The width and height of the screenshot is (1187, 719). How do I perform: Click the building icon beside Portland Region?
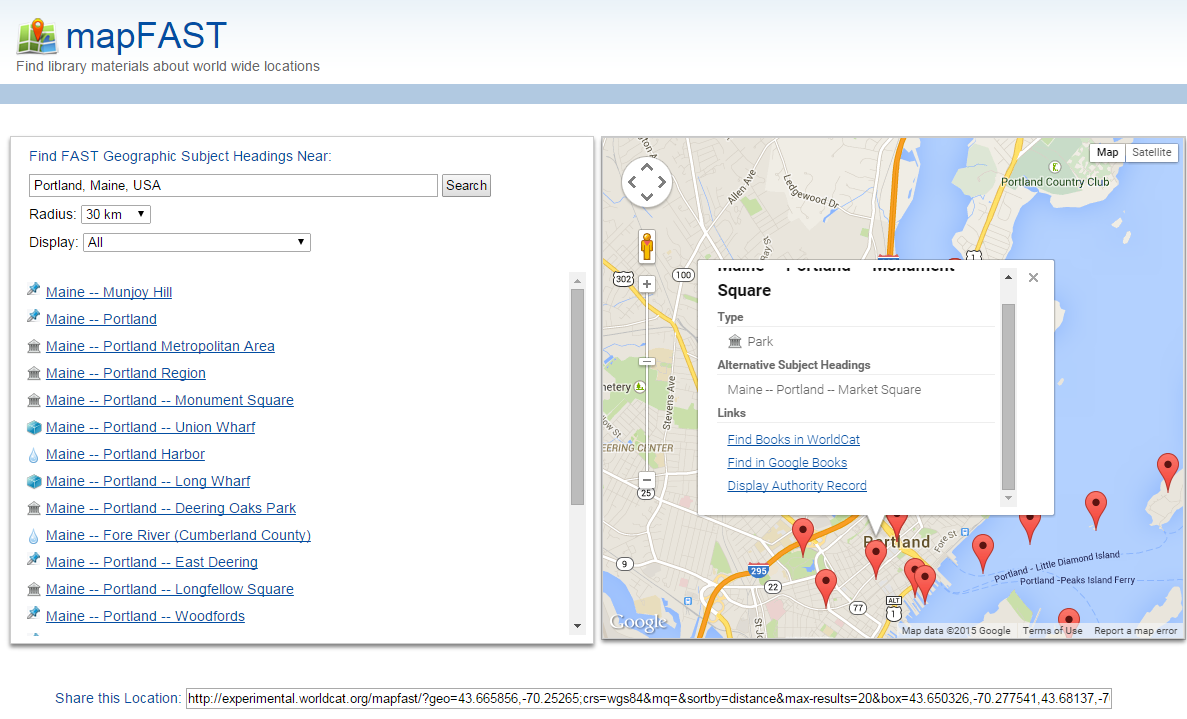pyautogui.click(x=33, y=373)
